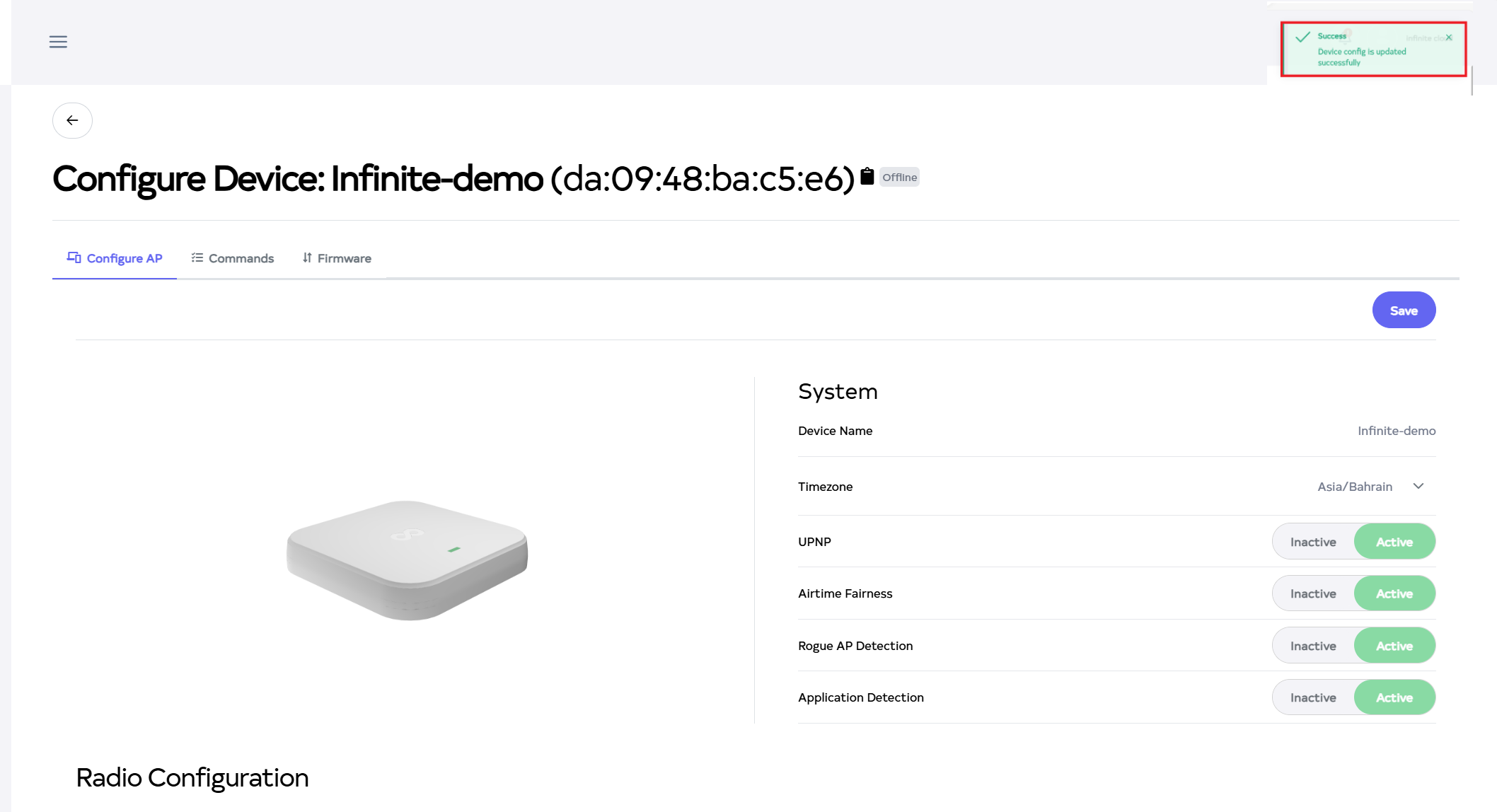Click the Commands list icon

[197, 257]
